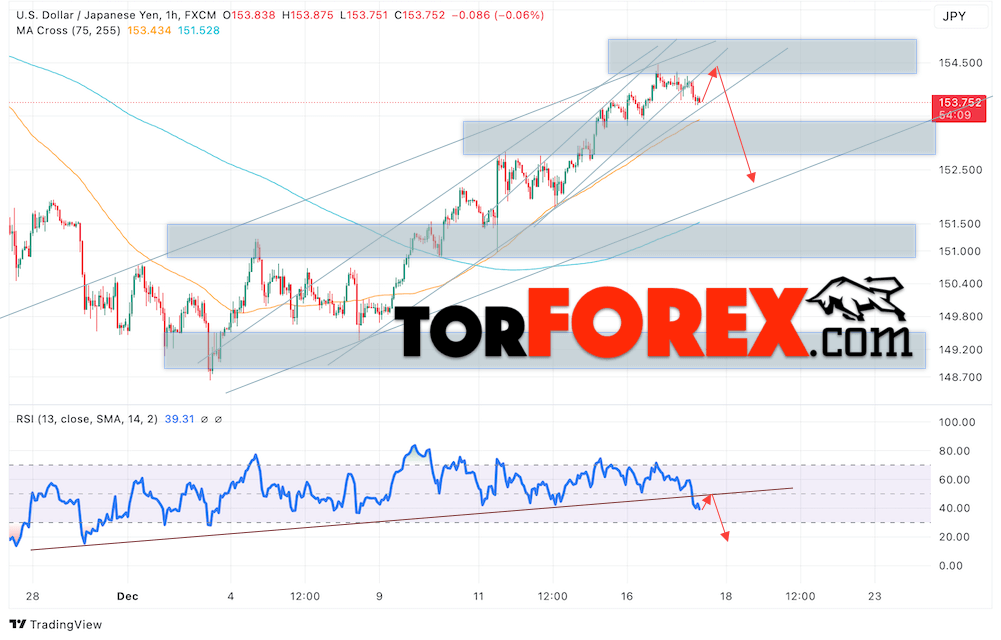Click the 60.00 RSI axis label
The height and width of the screenshot is (640, 1001).
(x=955, y=480)
